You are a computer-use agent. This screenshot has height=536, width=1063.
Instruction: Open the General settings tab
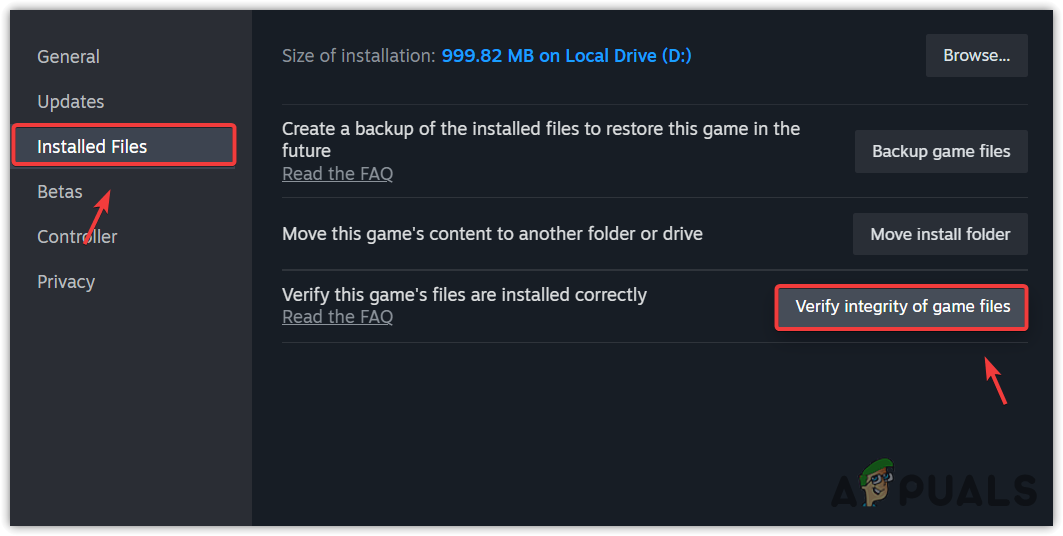[68, 57]
